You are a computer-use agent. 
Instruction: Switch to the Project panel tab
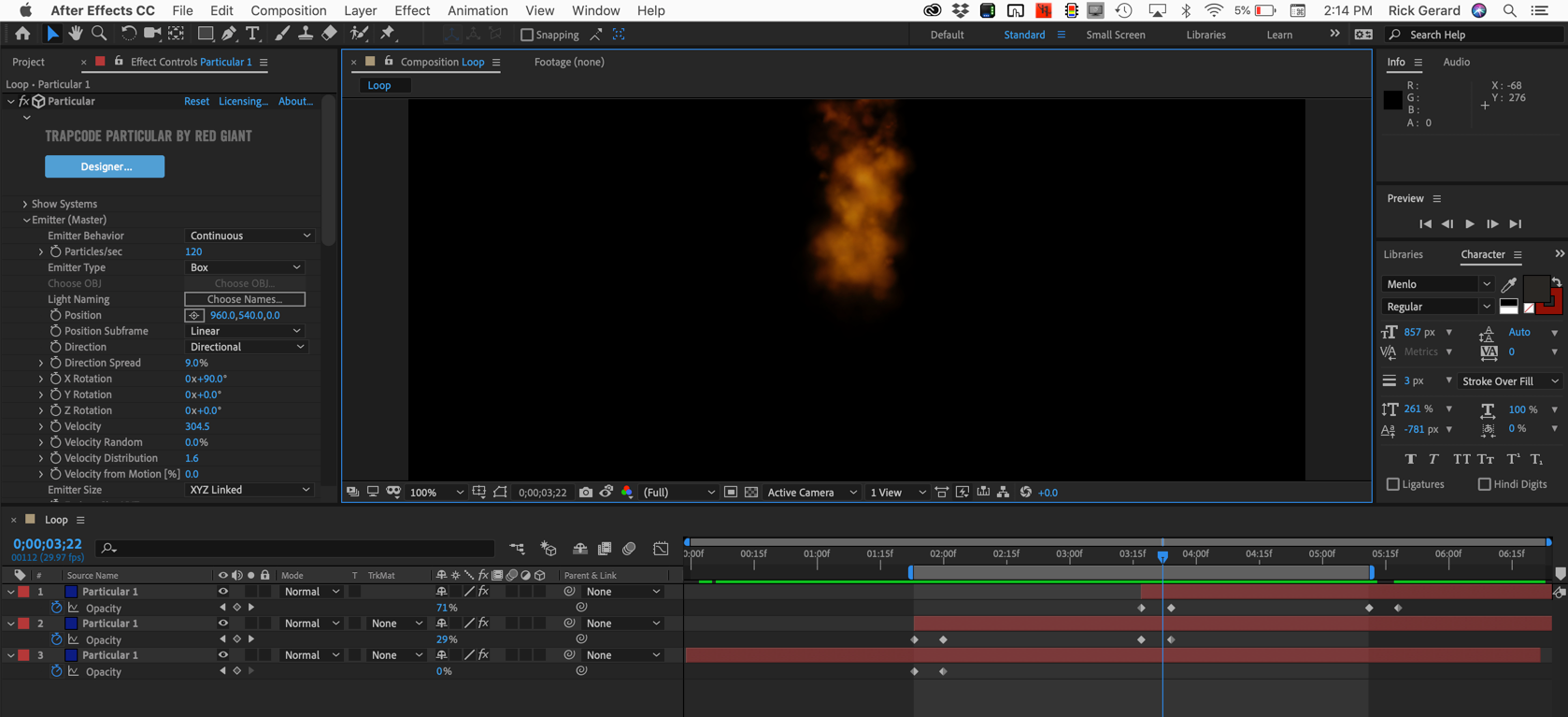[x=28, y=62]
